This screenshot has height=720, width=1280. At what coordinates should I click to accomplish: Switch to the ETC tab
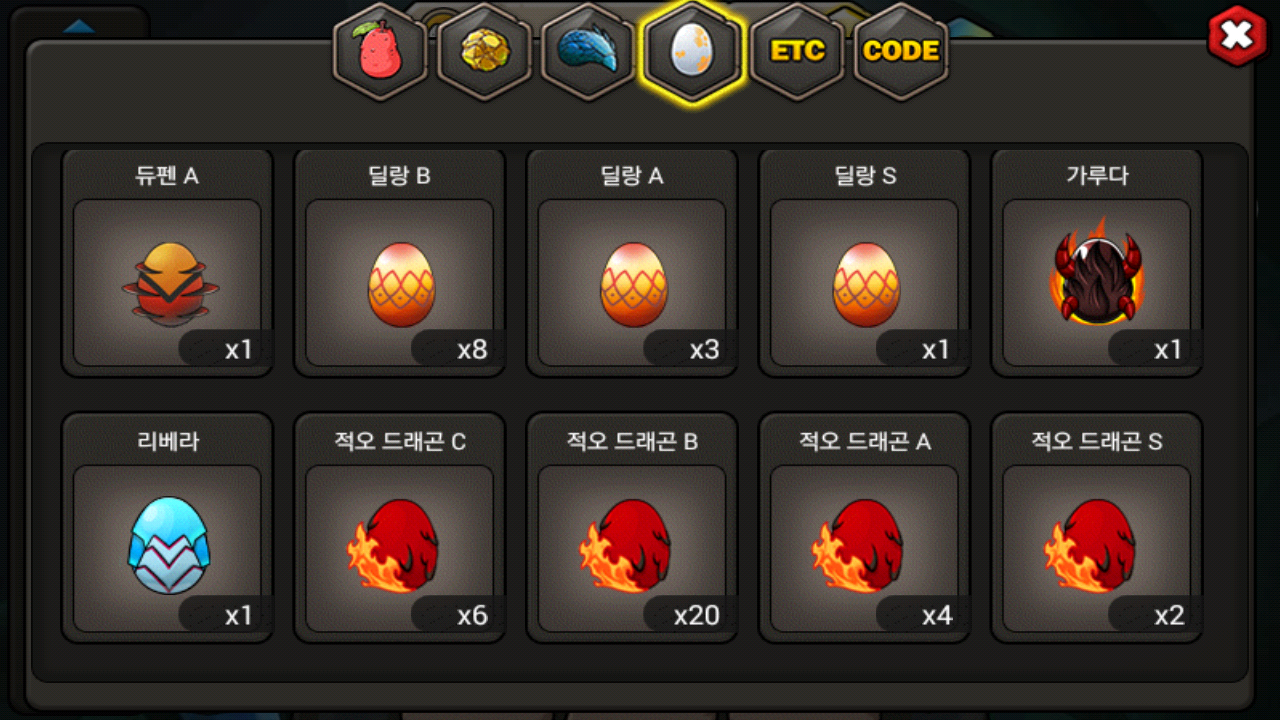797,51
